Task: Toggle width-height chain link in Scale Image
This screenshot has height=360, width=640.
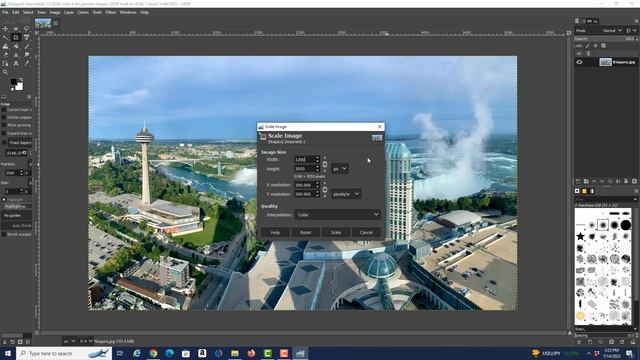Action: tap(325, 164)
